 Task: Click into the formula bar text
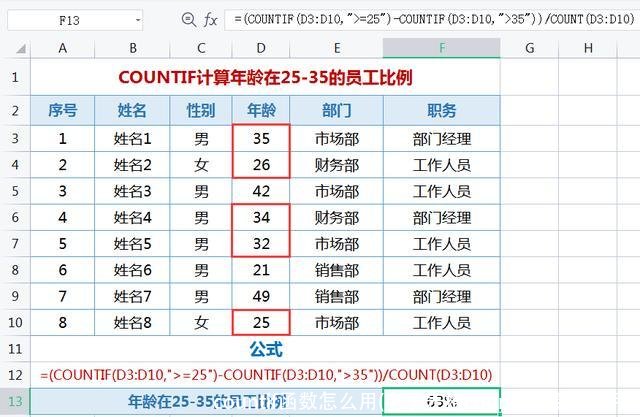point(432,19)
